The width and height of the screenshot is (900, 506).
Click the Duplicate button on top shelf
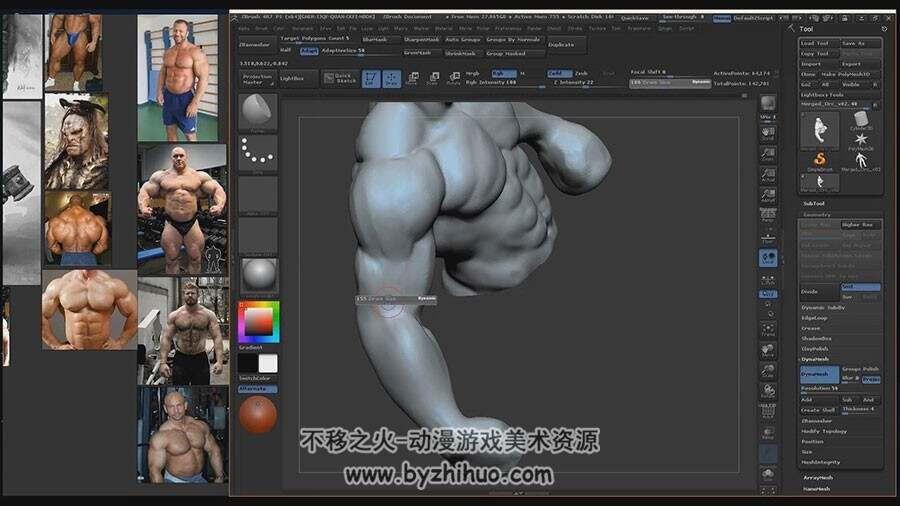coord(565,45)
